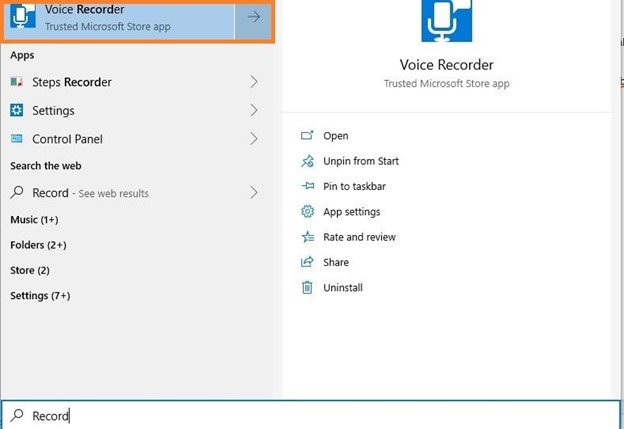Click magnifier icon beside Record web result

click(x=17, y=193)
